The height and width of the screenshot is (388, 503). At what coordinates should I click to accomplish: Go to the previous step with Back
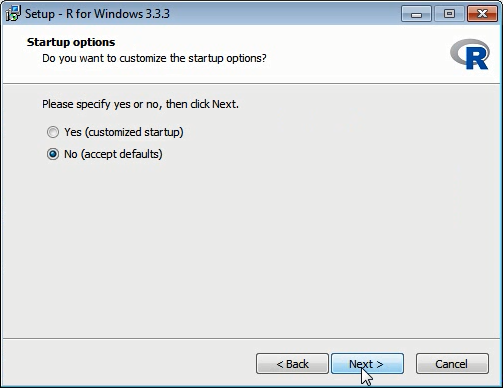[x=292, y=364]
